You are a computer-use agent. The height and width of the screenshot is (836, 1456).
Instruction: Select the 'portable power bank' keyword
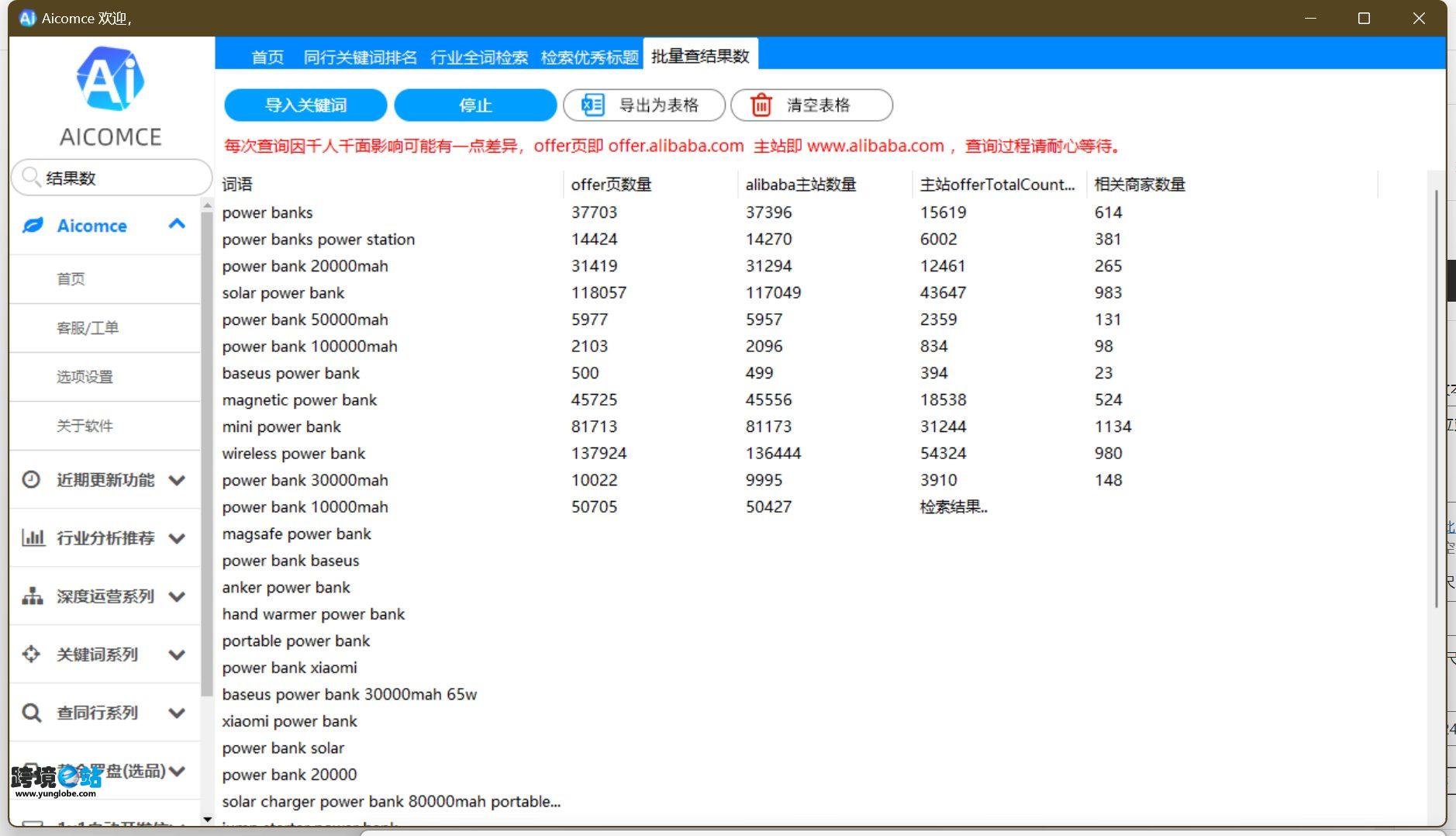coord(296,641)
